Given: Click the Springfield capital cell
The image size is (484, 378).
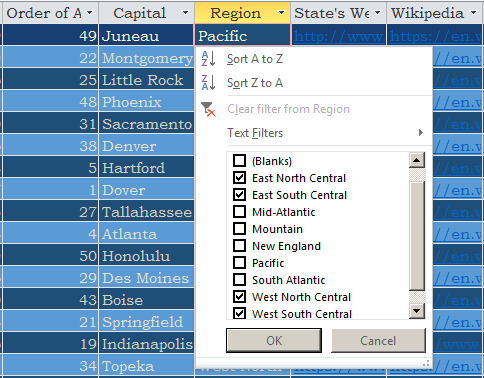Looking at the screenshot, I should (x=146, y=321).
